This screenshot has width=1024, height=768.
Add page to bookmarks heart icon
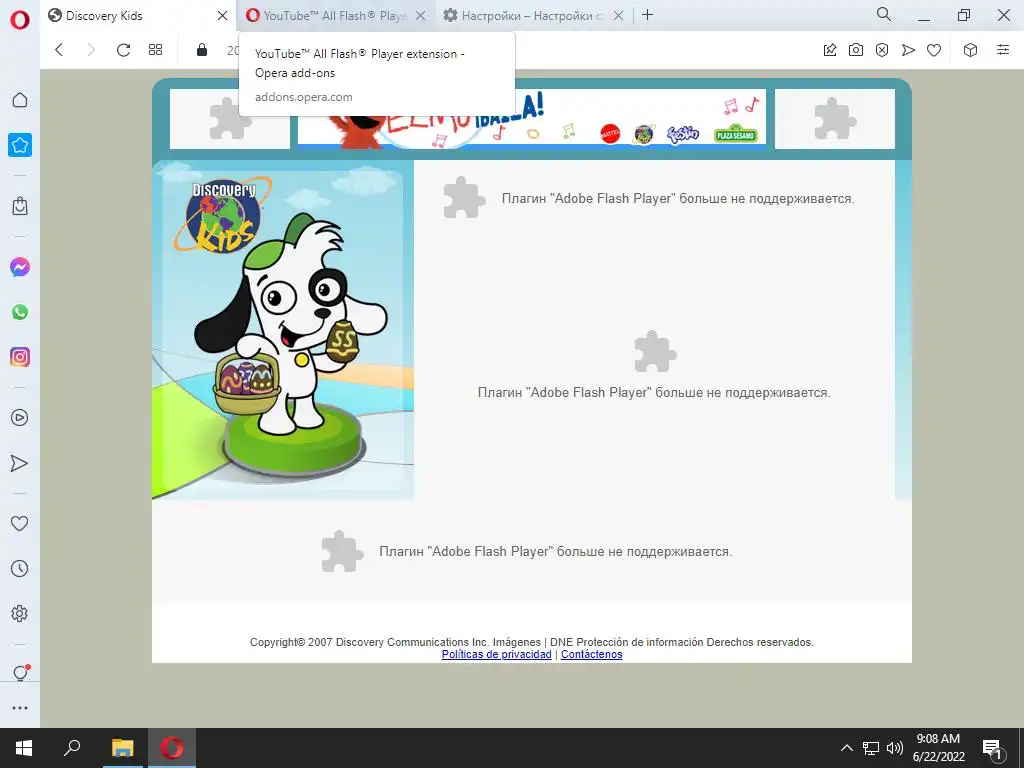(x=934, y=50)
